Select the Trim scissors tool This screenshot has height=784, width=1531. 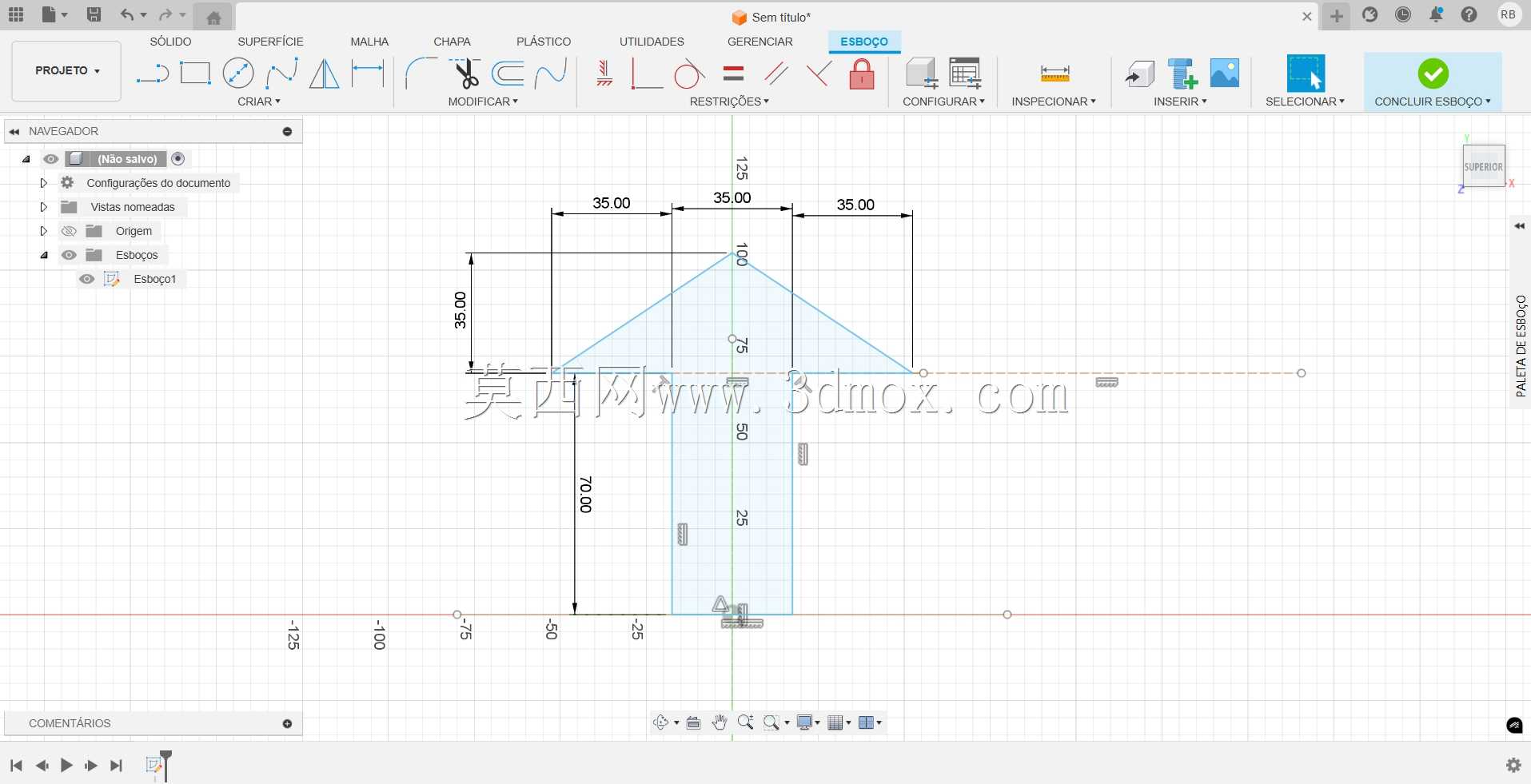(x=465, y=74)
